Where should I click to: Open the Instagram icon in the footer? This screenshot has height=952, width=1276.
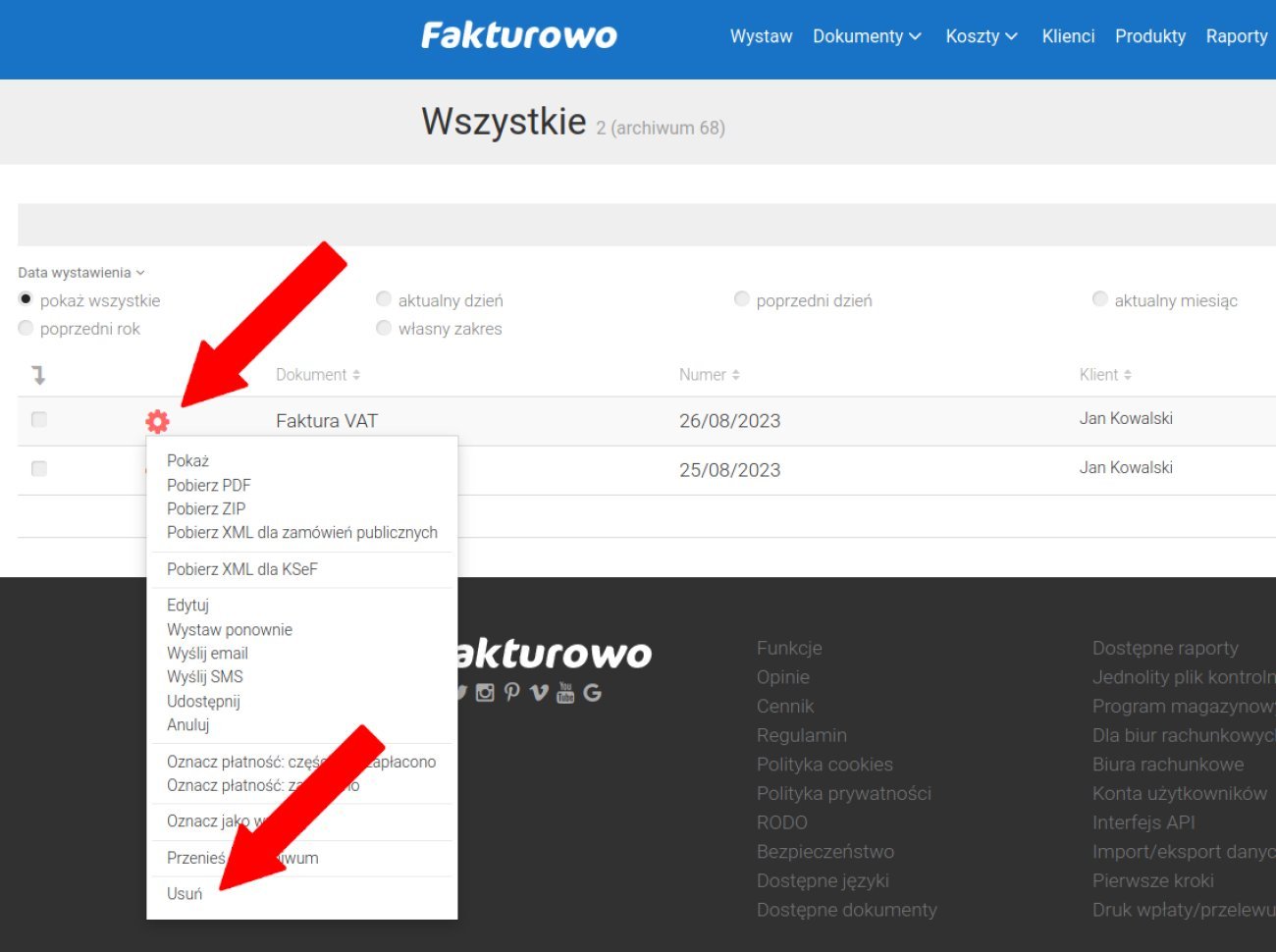click(x=485, y=693)
